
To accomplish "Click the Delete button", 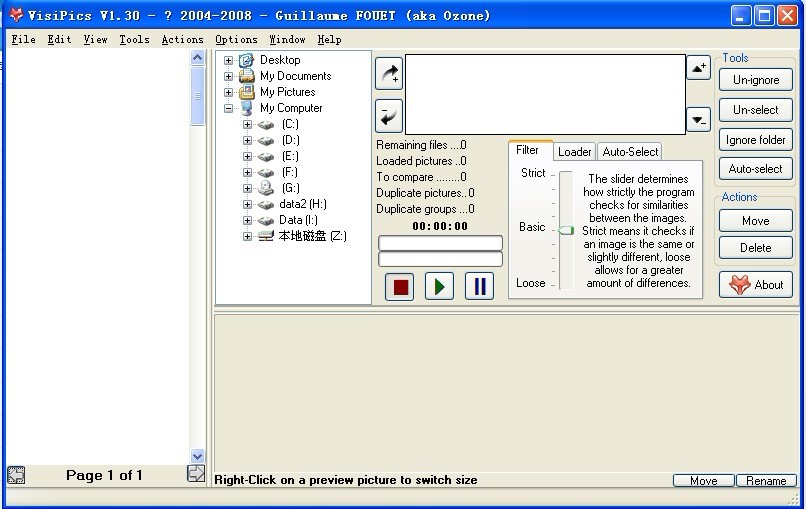I will [756, 248].
